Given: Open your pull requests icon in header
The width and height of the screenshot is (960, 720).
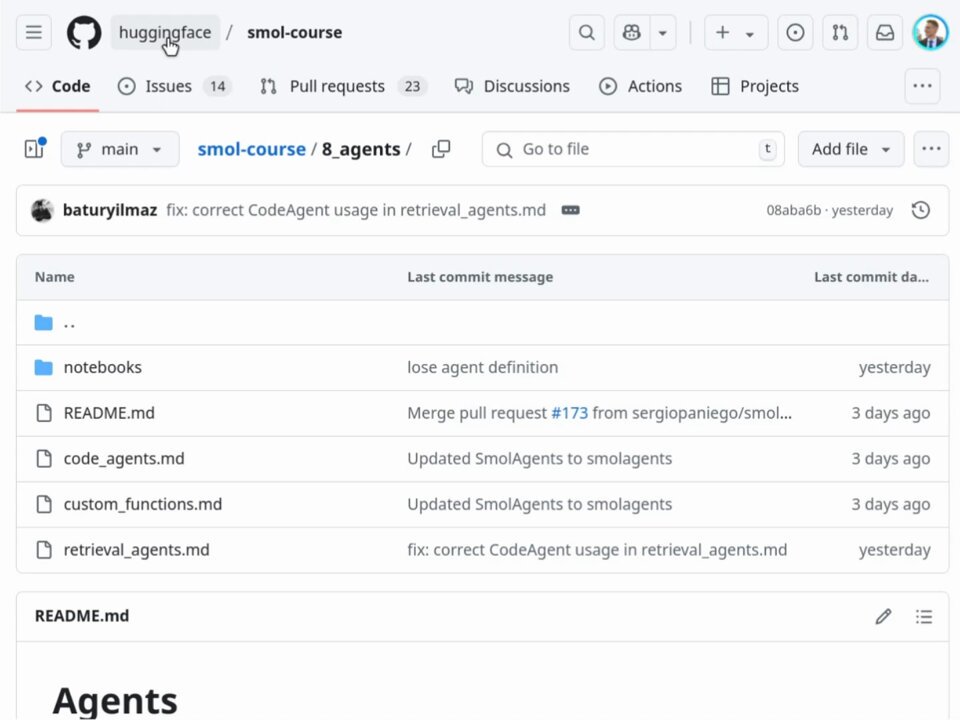Looking at the screenshot, I should 840,32.
